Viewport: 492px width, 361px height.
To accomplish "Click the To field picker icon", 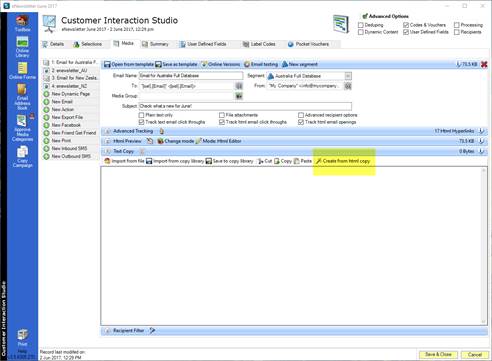I will click(239, 86).
